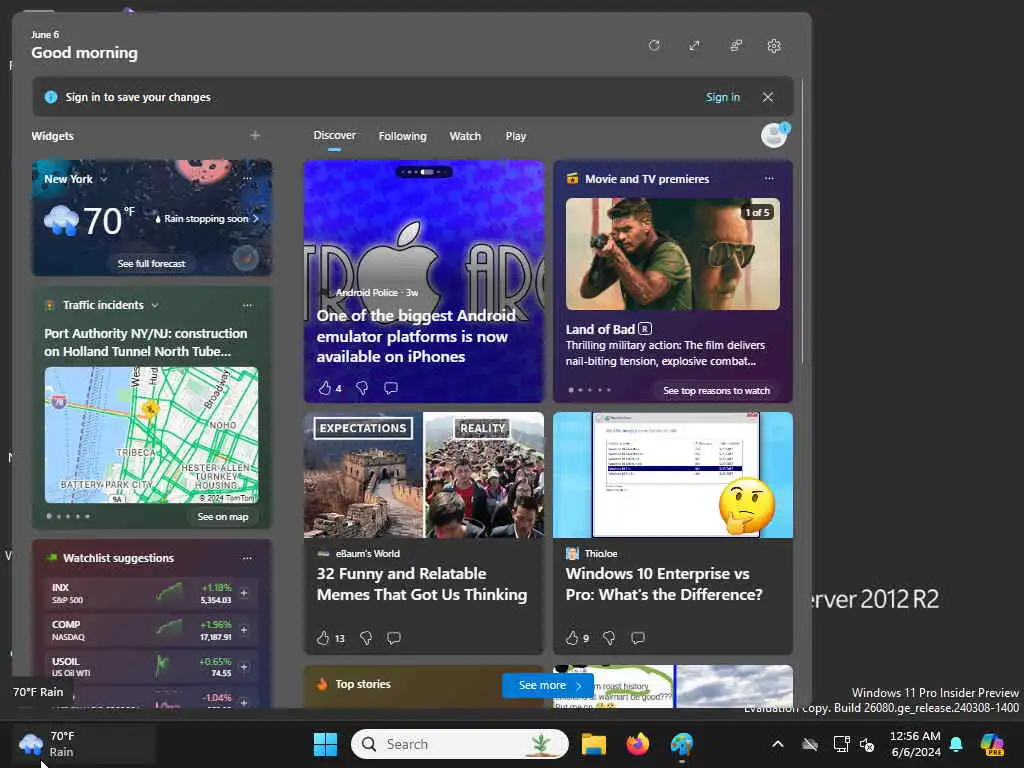The width and height of the screenshot is (1024, 768).
Task: Open the paint palette app in taskbar
Action: coord(681,744)
